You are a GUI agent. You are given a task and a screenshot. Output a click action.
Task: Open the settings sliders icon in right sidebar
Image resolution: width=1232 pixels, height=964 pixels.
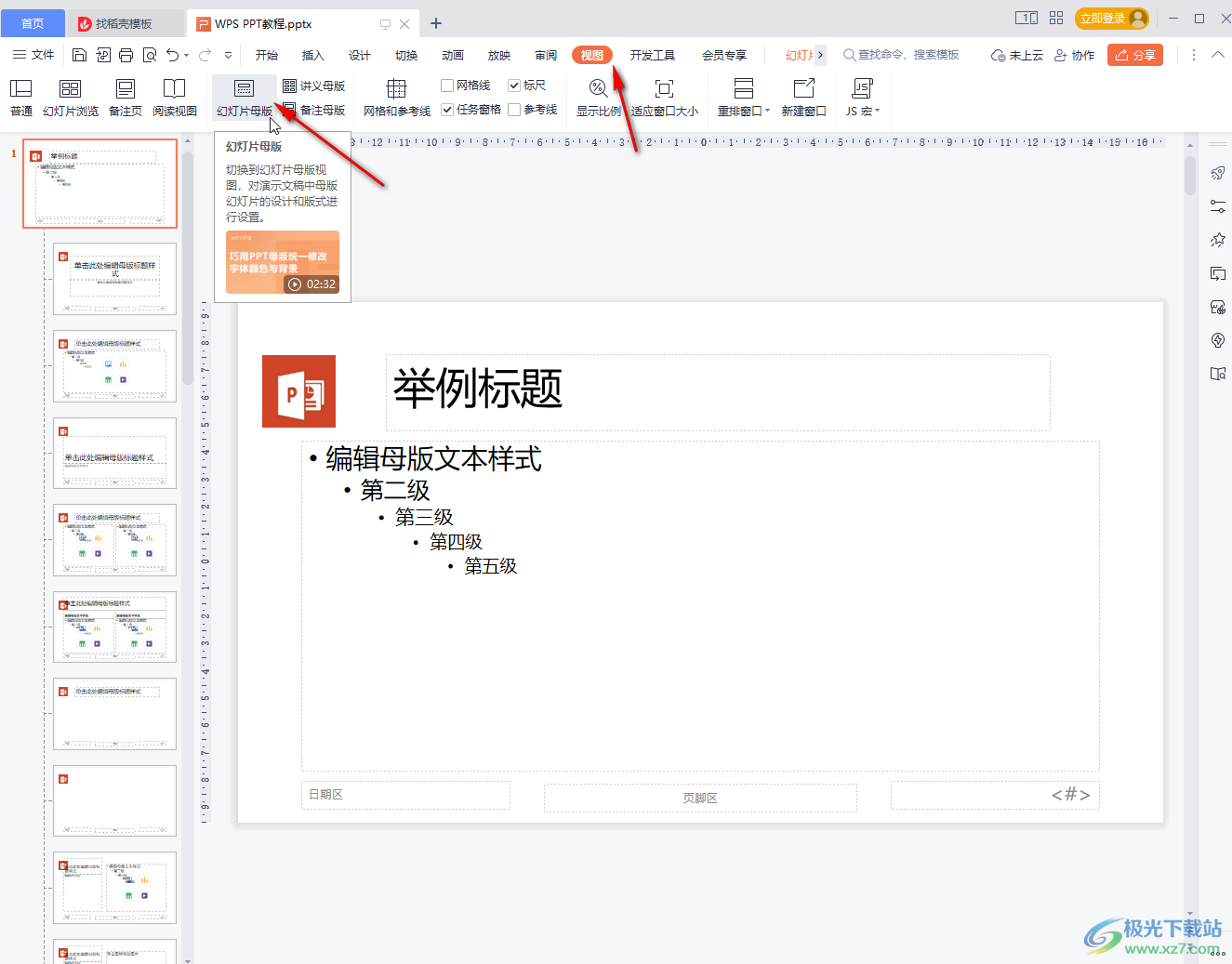point(1218,206)
